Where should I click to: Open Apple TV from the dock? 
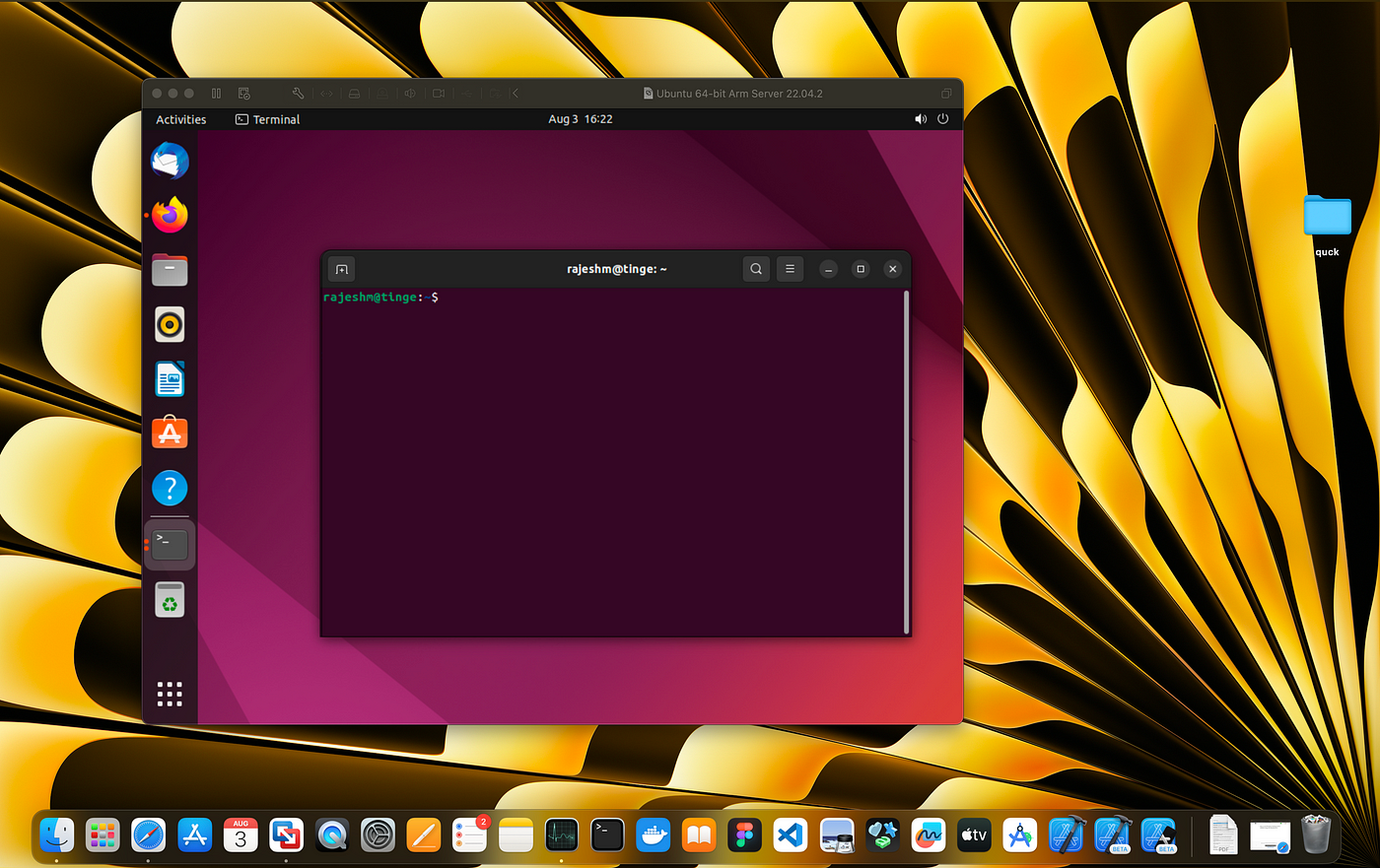[974, 835]
